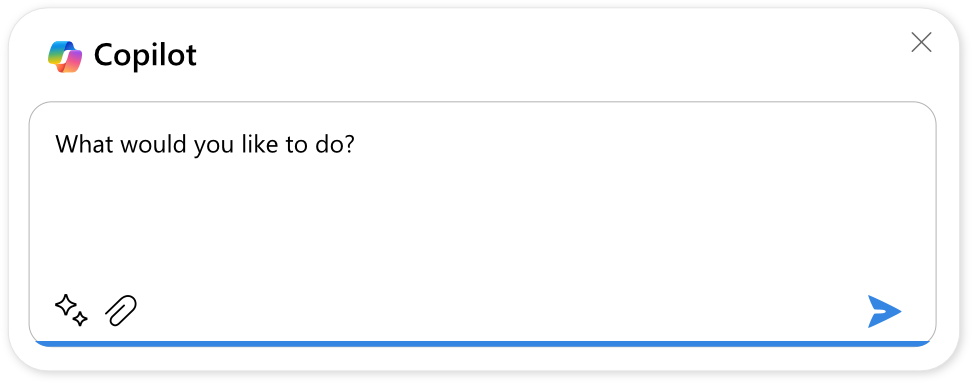Place cursor after the "do?" placeholder text
Image resolution: width=972 pixels, height=383 pixels.
[x=372, y=146]
